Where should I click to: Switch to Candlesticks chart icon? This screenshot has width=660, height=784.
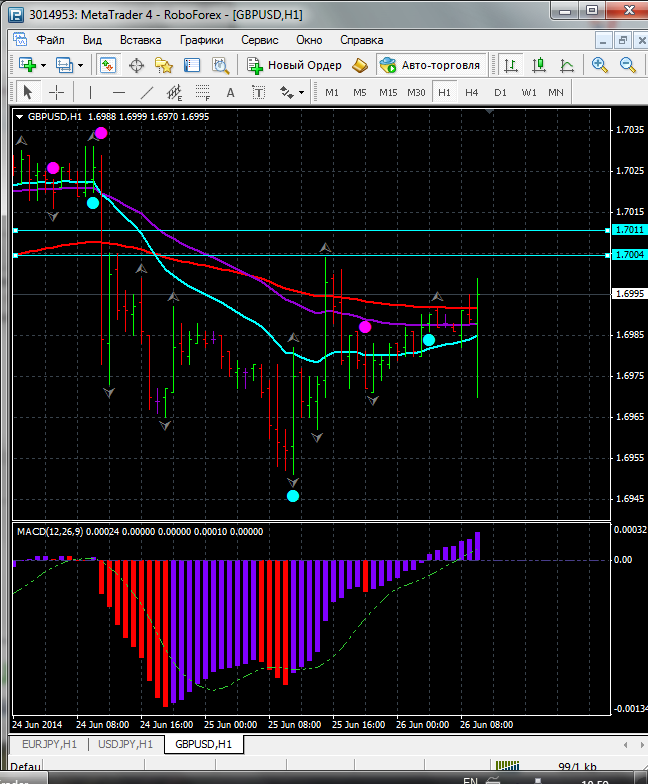[x=538, y=65]
